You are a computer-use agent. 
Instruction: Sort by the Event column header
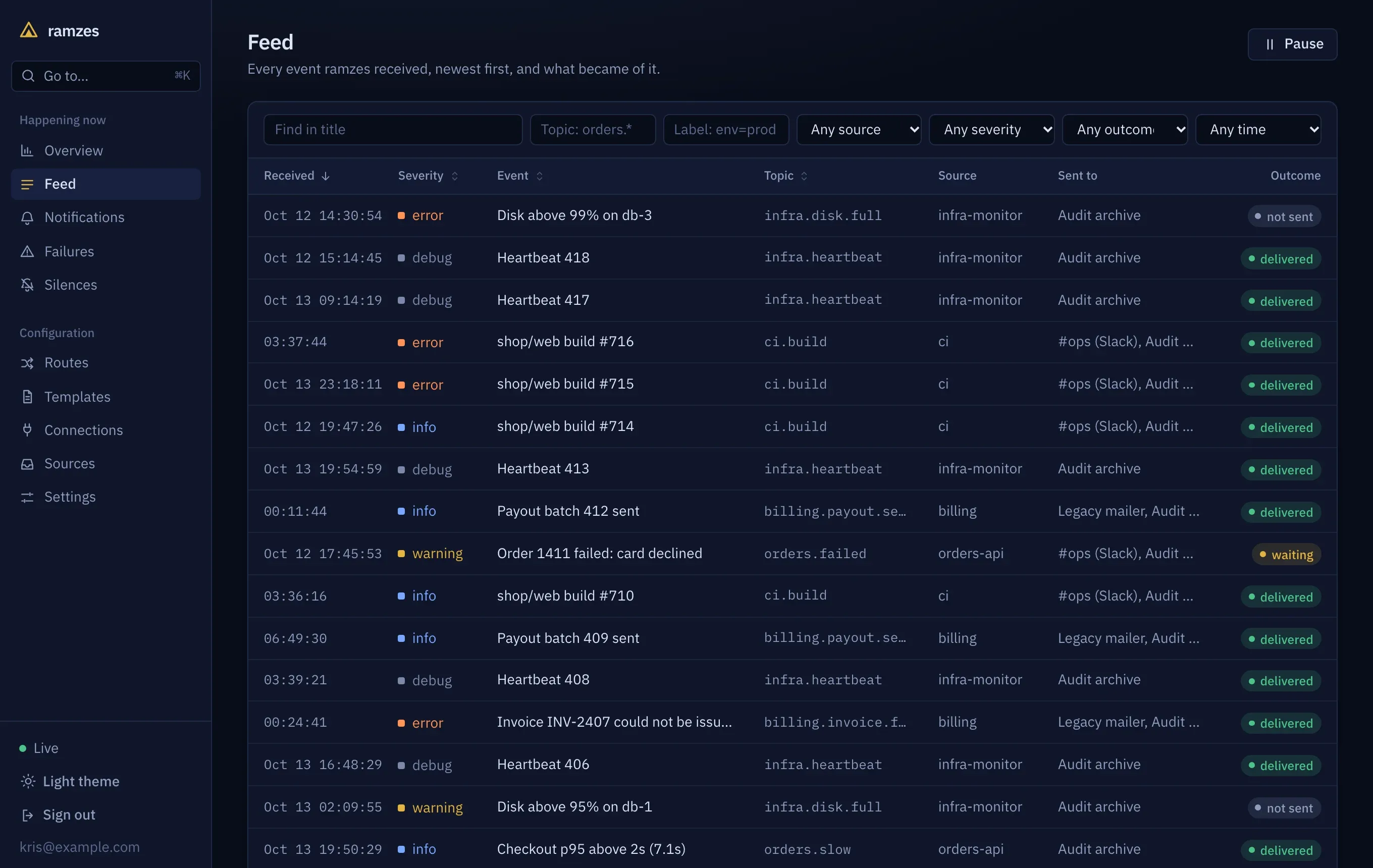click(x=520, y=176)
